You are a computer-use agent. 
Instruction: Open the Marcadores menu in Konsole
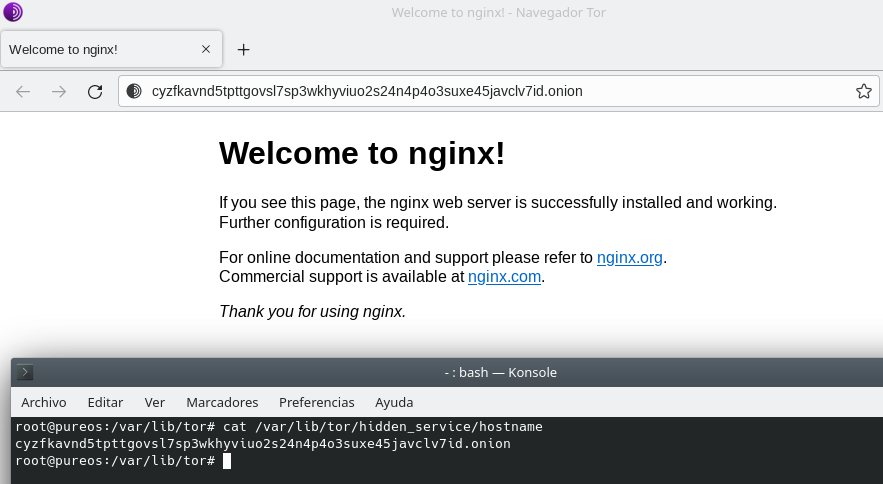click(x=222, y=402)
